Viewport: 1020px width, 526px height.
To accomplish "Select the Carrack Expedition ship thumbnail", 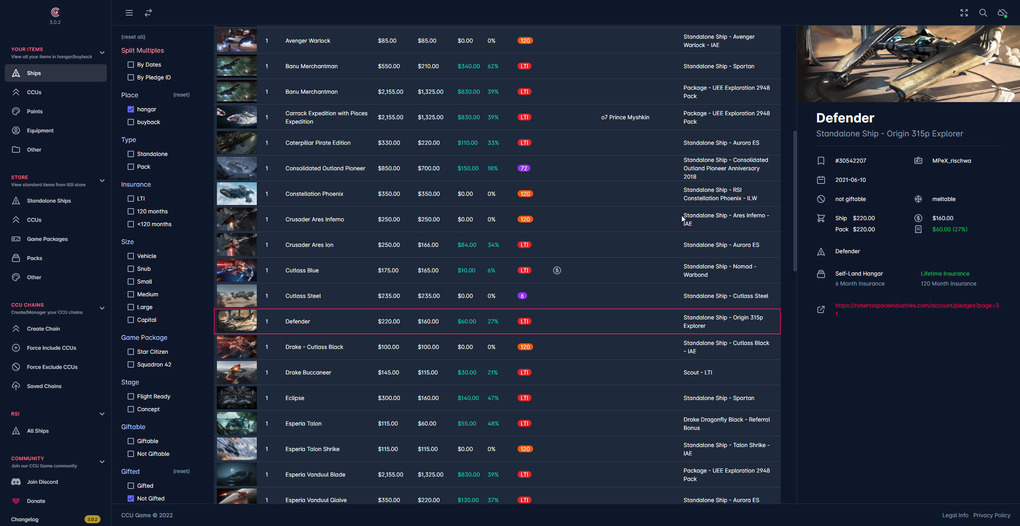I will (236, 117).
